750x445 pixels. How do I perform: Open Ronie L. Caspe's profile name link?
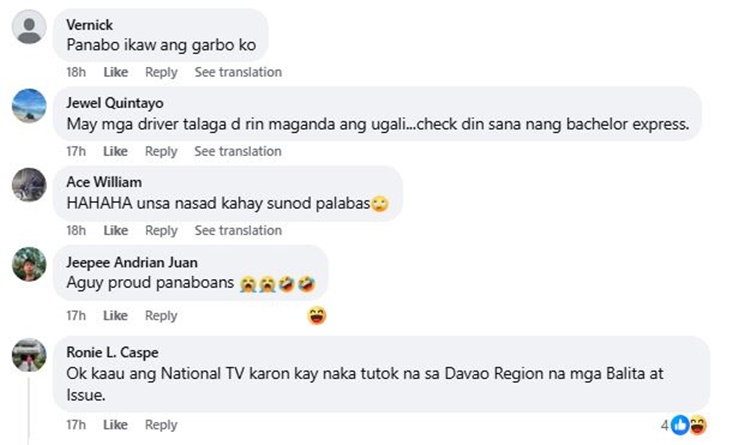(x=112, y=353)
